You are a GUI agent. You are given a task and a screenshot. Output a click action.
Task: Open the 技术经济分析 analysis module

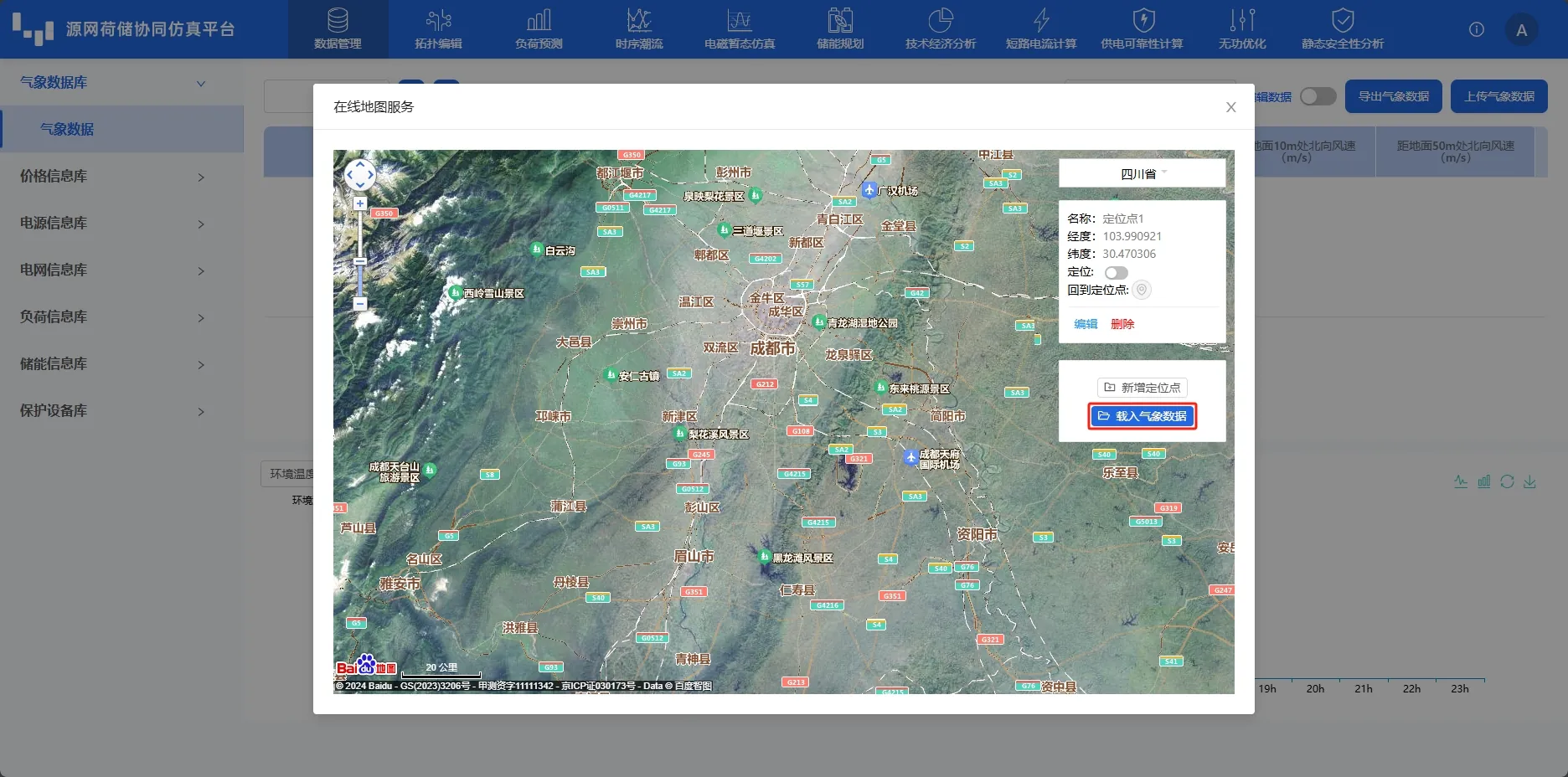tap(941, 29)
